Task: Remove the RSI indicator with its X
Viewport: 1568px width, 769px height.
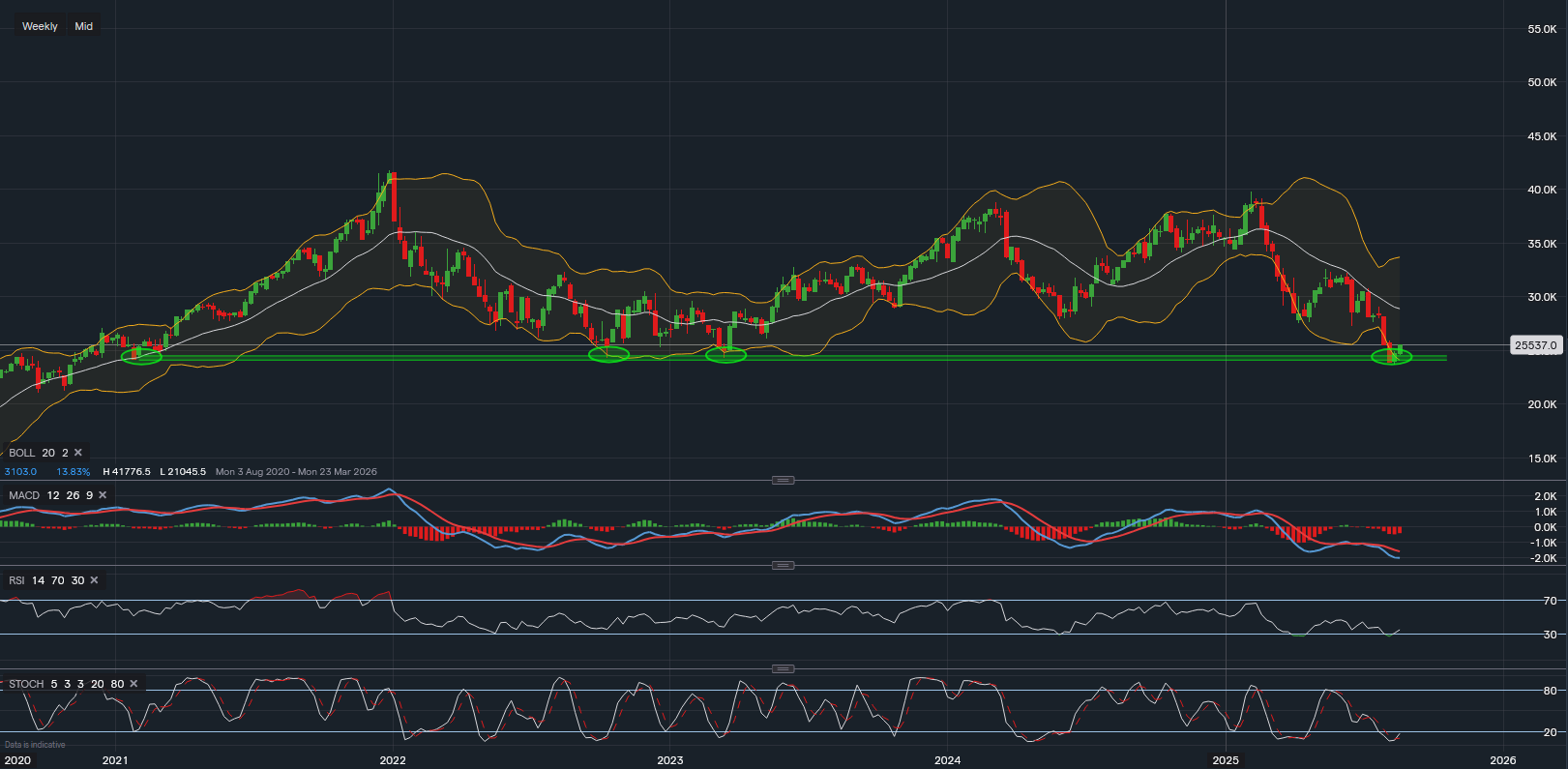Action: pyautogui.click(x=94, y=580)
